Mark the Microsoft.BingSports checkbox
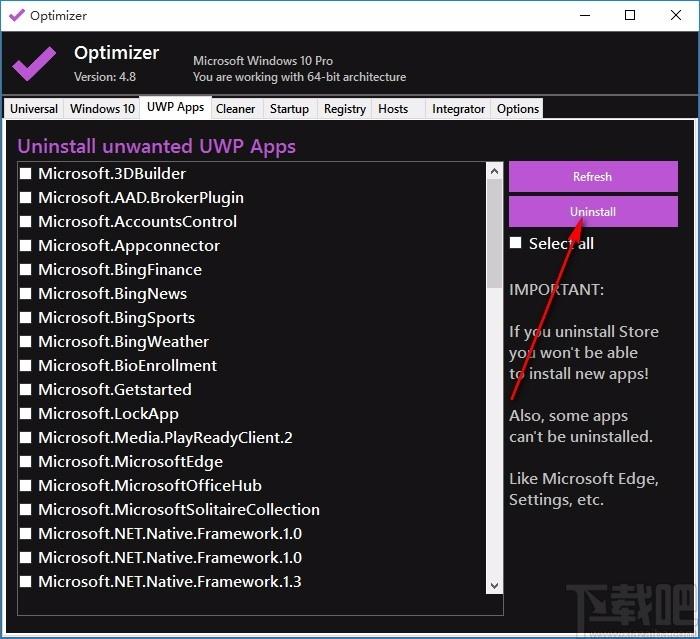 [x=26, y=317]
